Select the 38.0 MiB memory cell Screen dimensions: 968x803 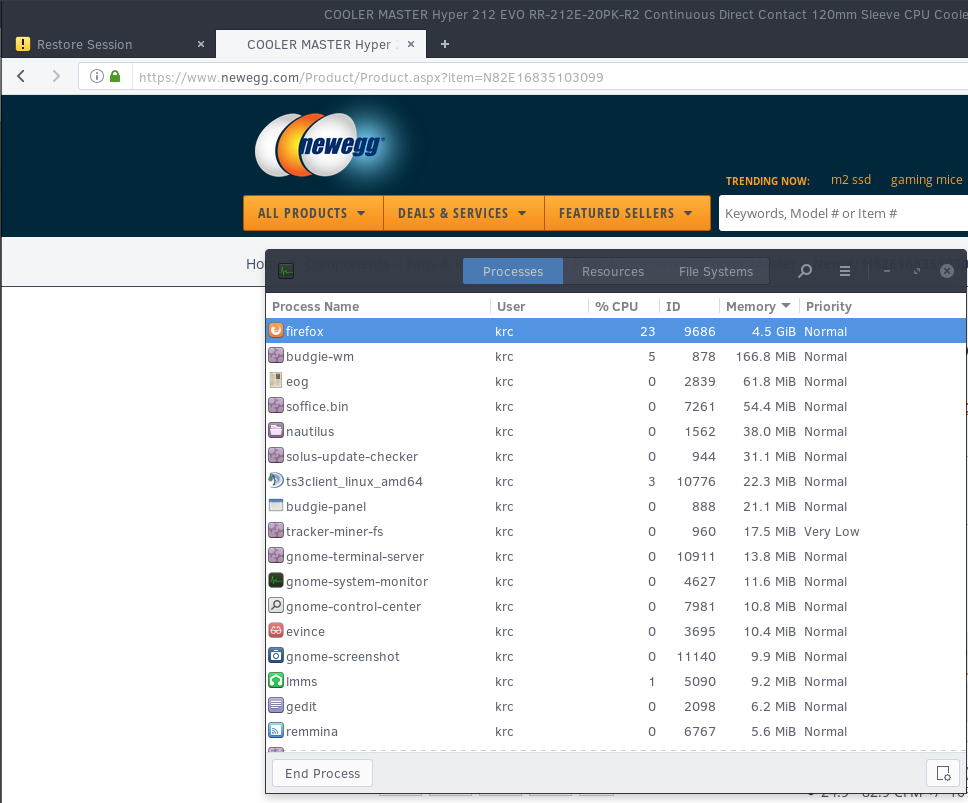(x=769, y=431)
